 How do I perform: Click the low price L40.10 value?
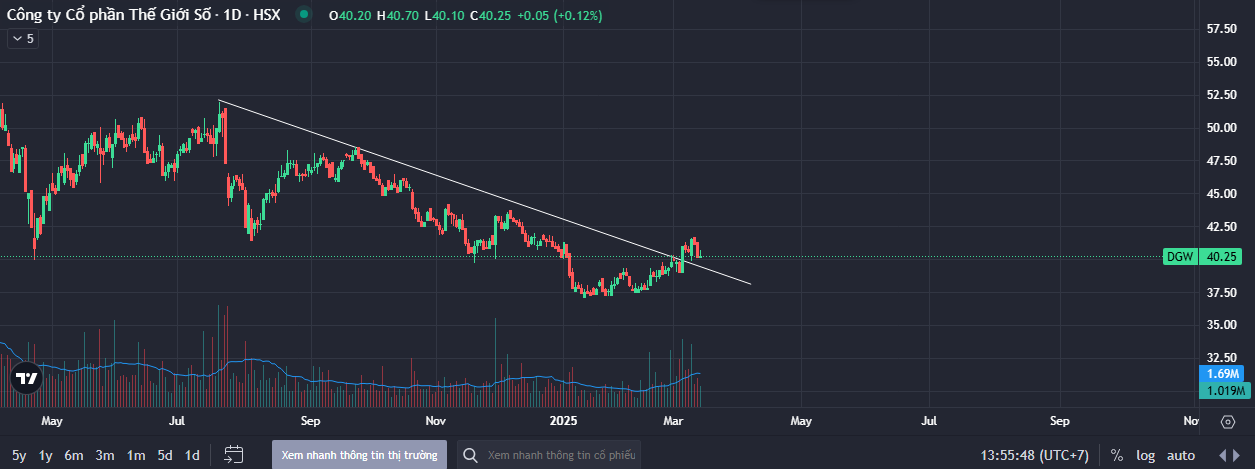pos(443,16)
